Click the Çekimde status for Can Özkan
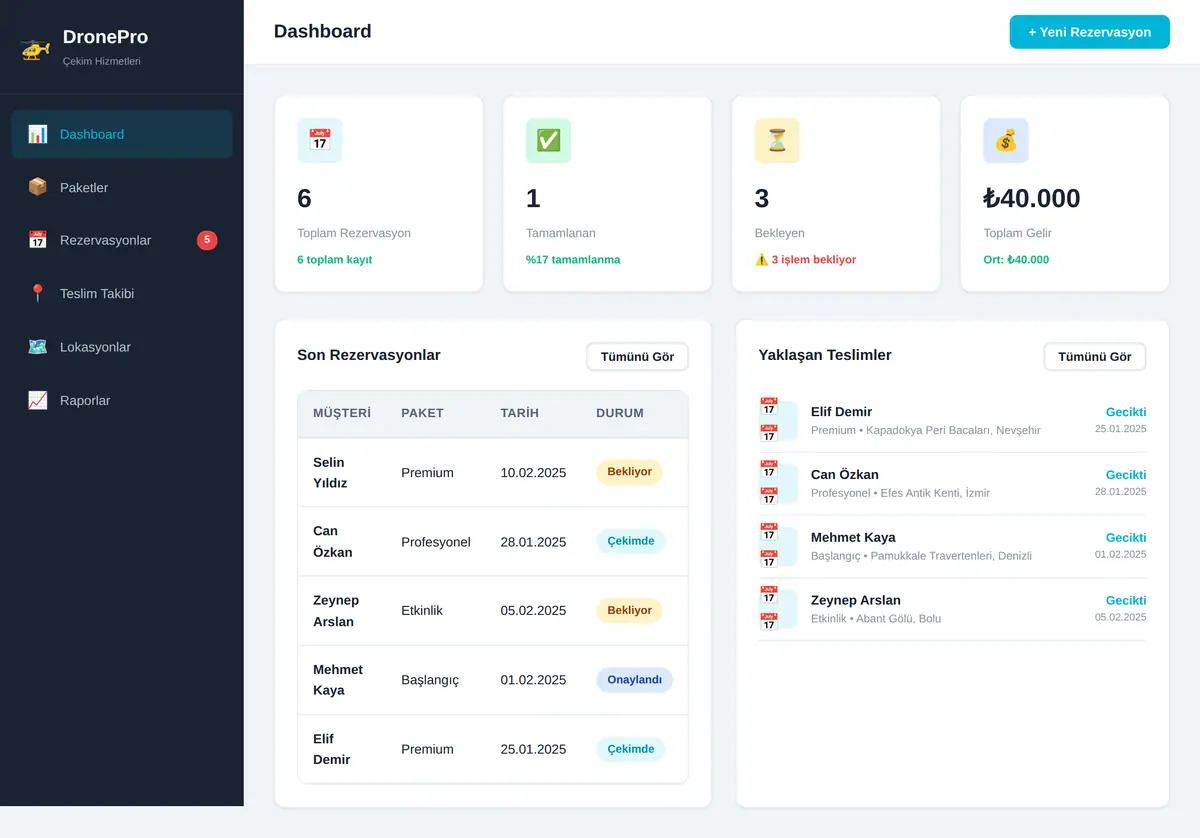1200x838 pixels. click(631, 541)
